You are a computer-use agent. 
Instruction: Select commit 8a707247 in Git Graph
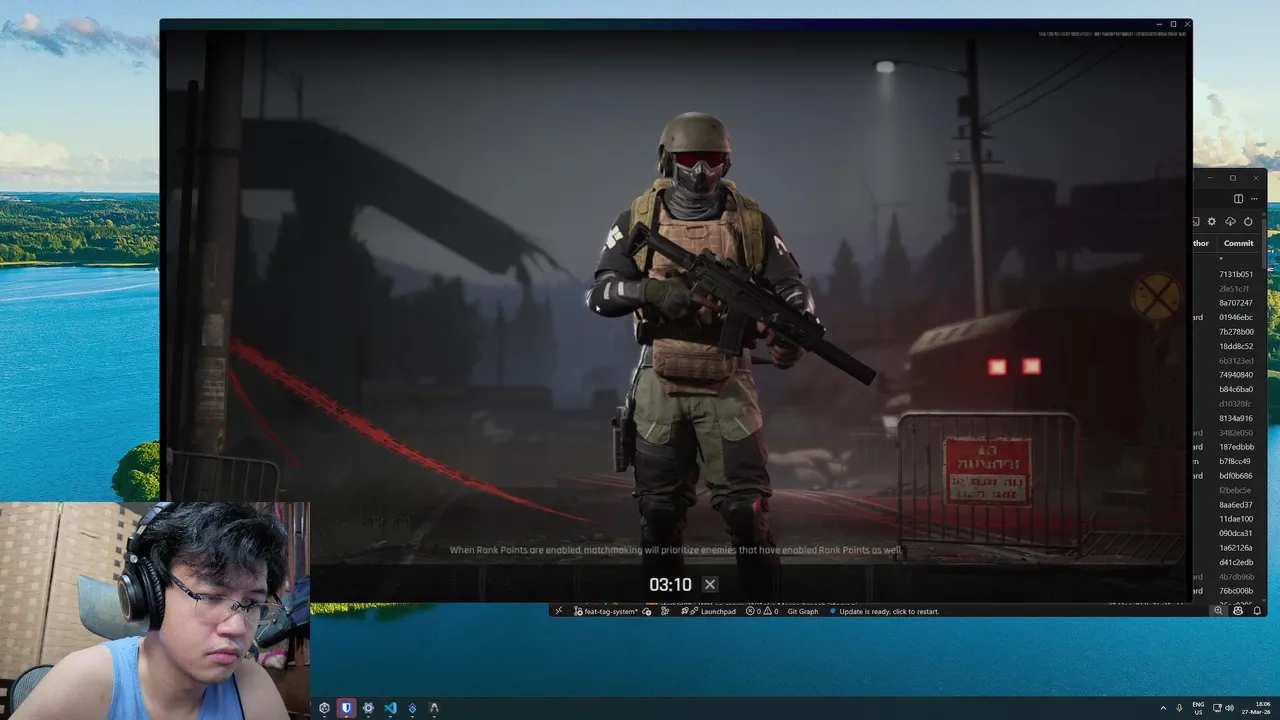click(1236, 303)
